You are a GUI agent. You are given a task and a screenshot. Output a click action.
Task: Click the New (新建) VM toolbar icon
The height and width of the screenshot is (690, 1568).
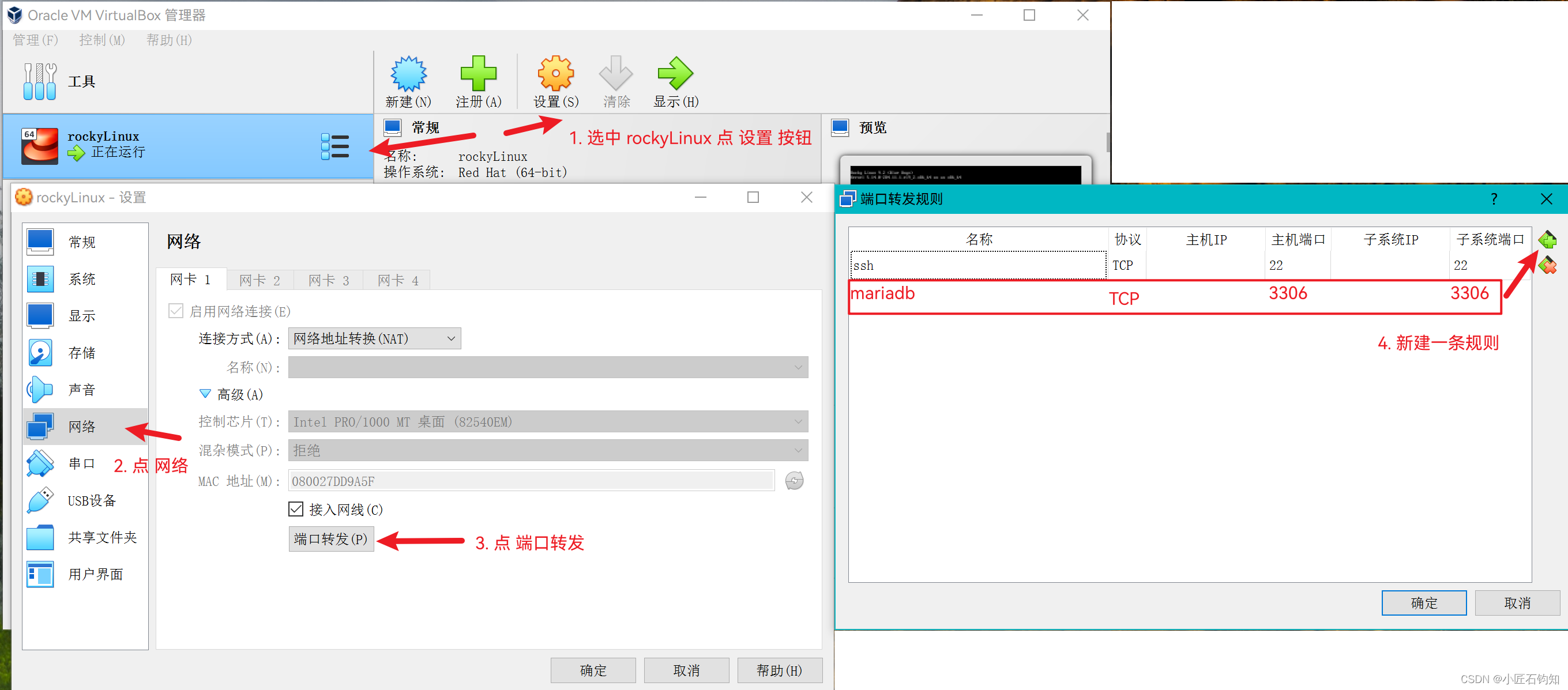pyautogui.click(x=408, y=74)
